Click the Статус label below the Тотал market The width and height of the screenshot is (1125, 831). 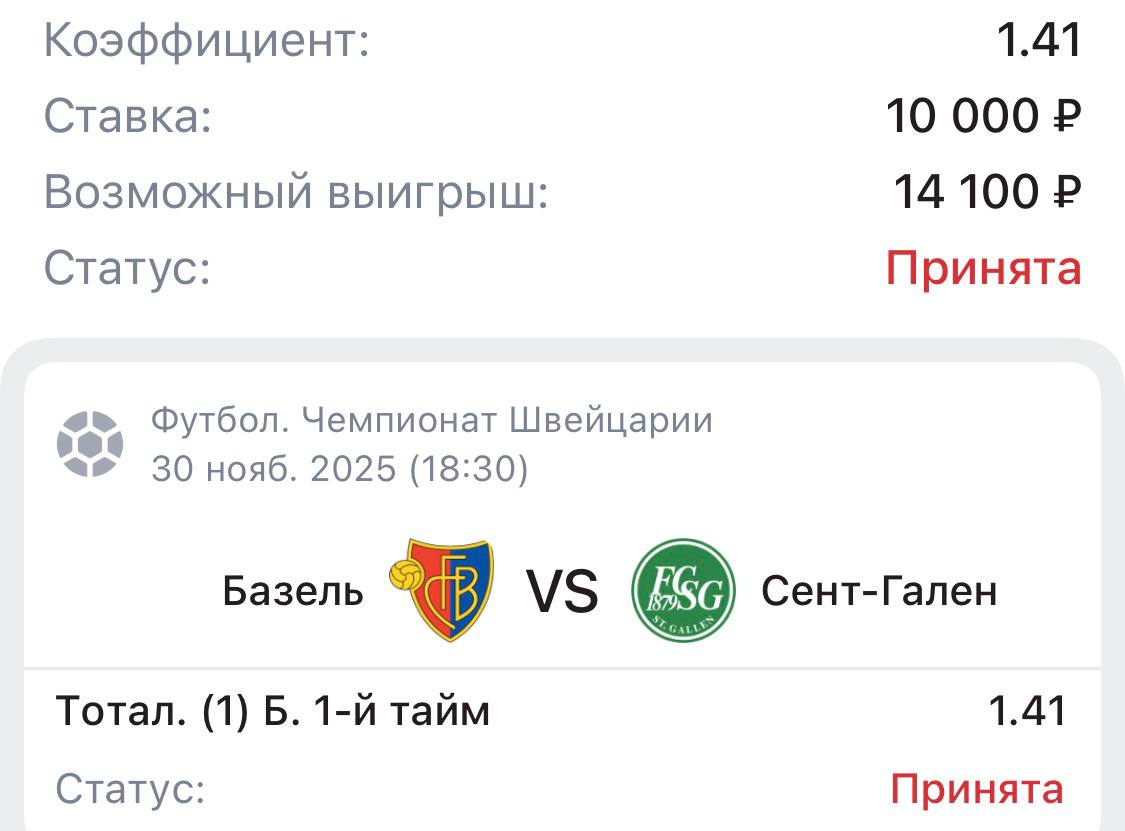[x=130, y=789]
